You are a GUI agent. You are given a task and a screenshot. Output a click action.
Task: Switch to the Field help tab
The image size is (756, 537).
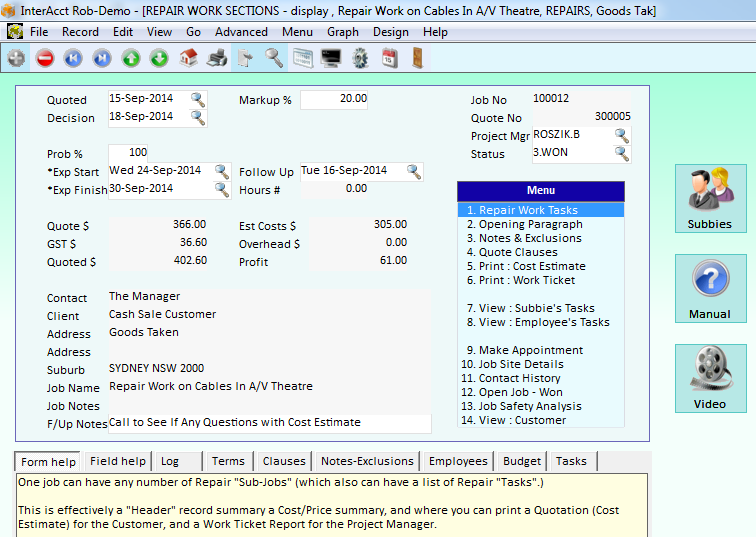[x=118, y=461]
